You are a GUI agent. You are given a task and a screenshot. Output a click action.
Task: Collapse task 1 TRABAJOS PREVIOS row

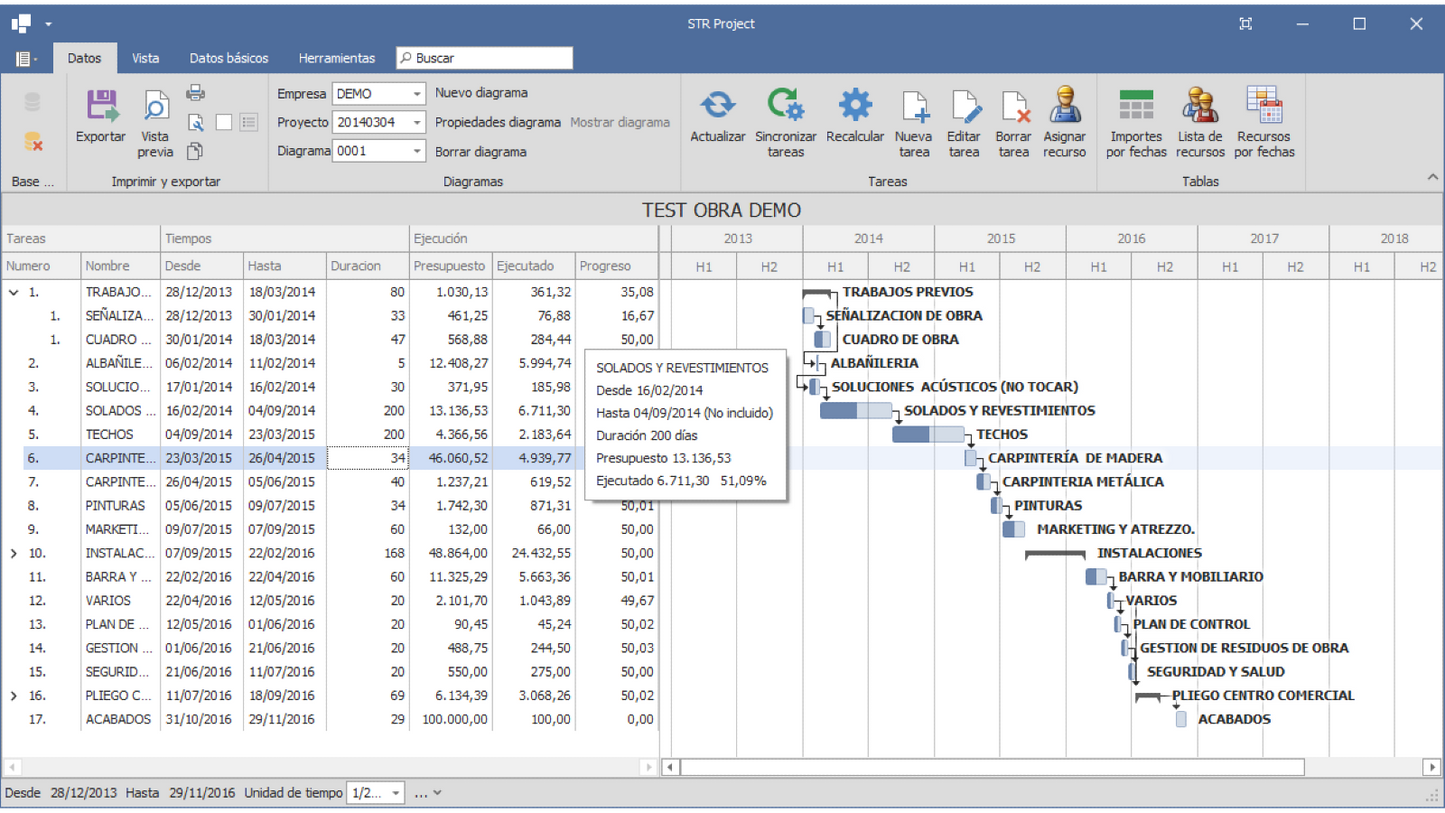[14, 292]
